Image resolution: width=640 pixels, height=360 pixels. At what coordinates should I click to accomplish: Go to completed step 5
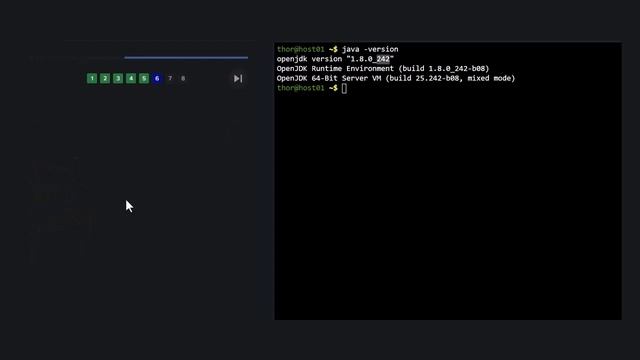(144, 78)
